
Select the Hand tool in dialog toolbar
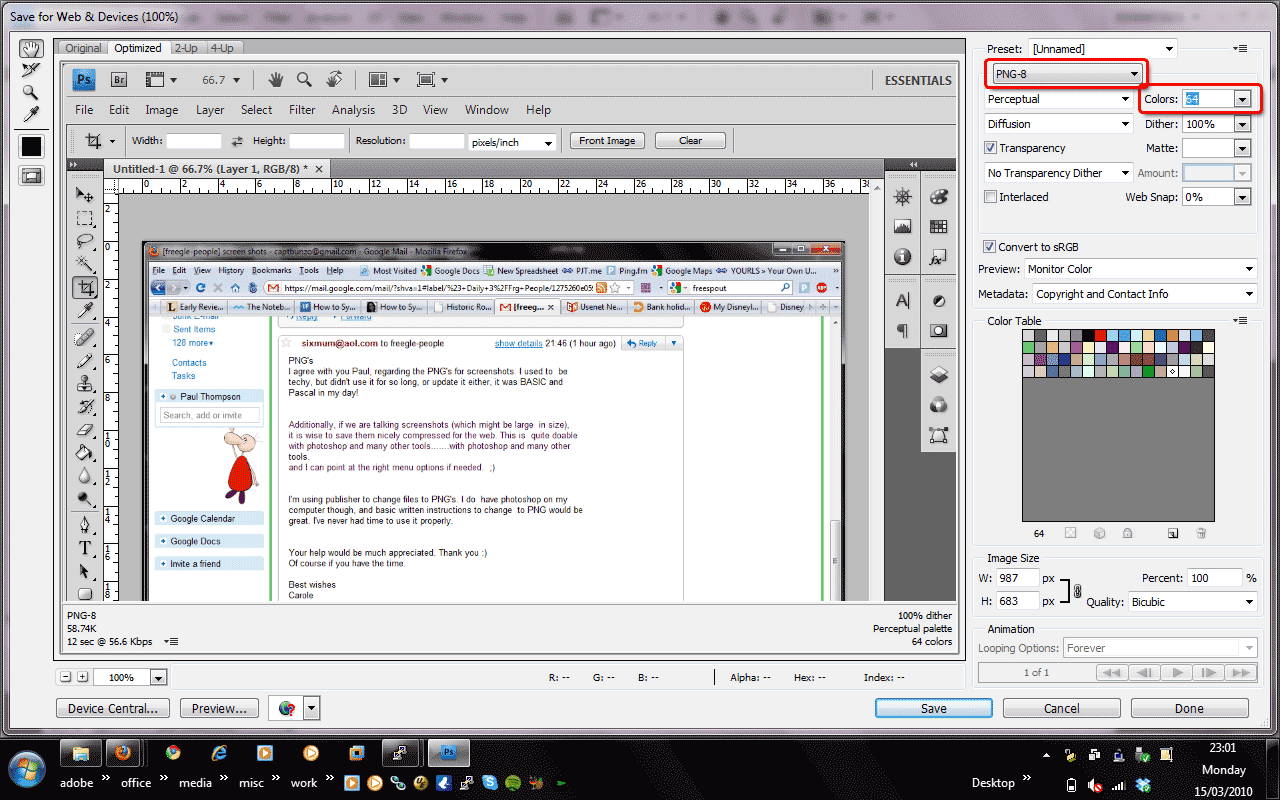[31, 49]
